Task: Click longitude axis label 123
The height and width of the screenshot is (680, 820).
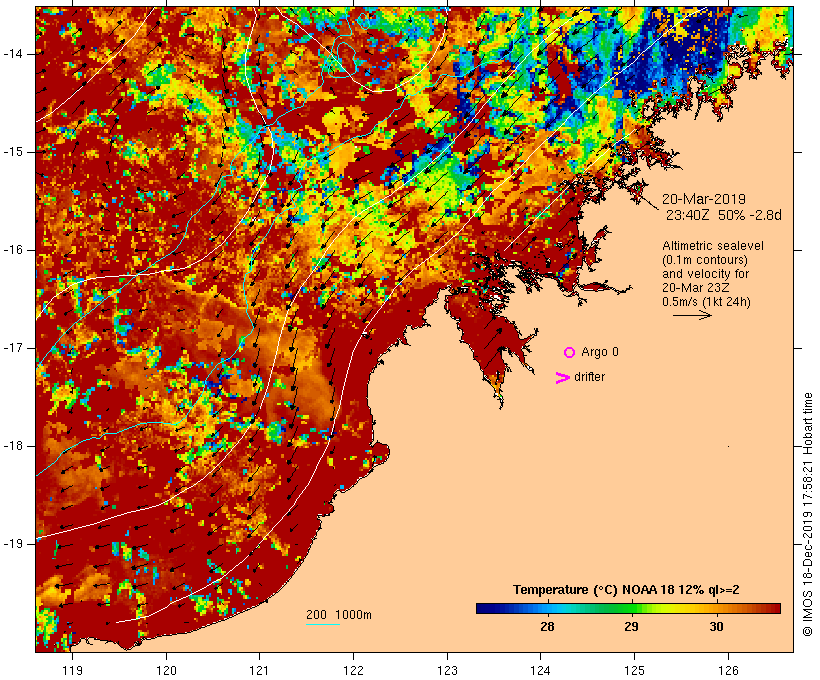Action: [447, 670]
